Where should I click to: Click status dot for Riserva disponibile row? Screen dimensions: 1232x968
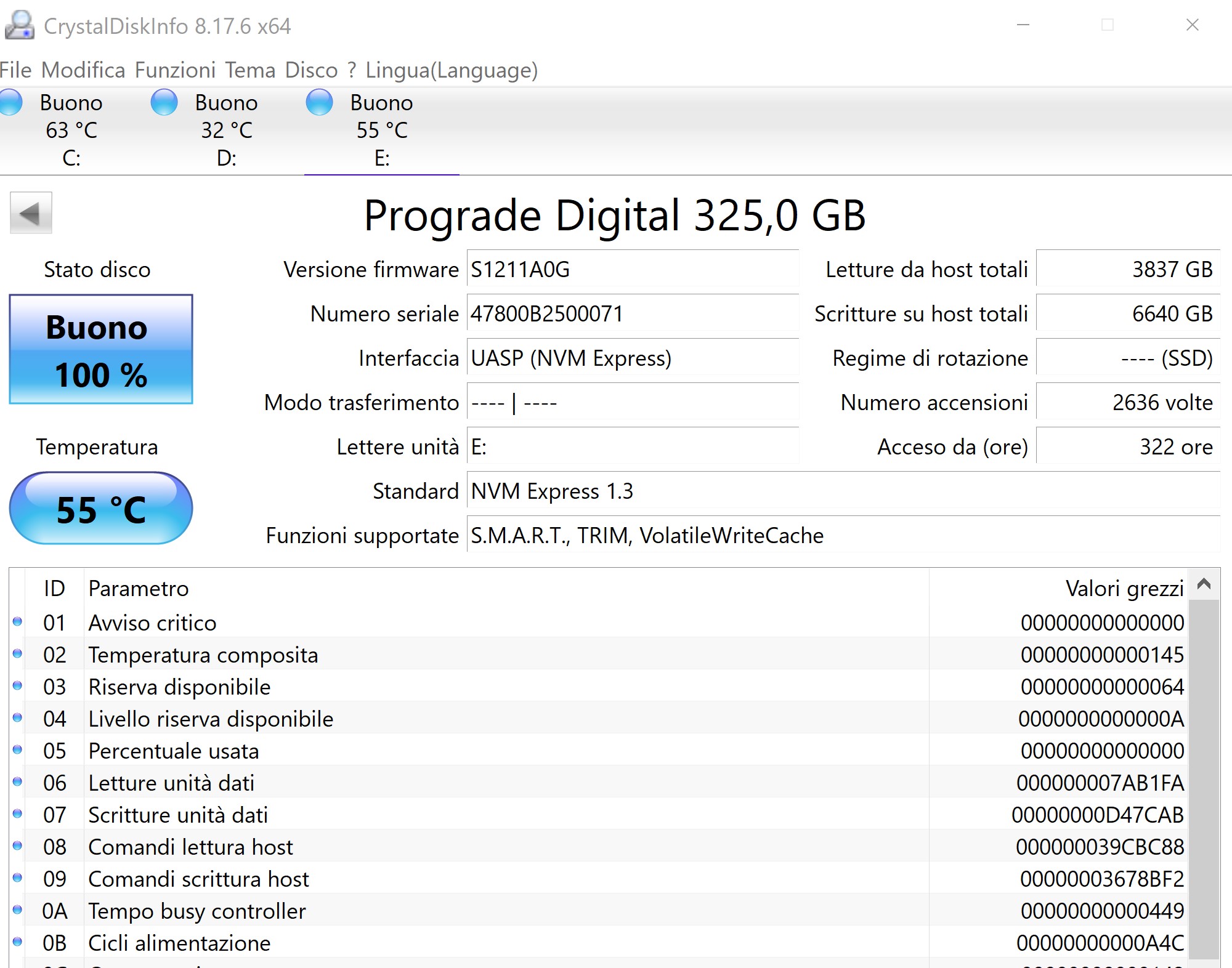(17, 686)
